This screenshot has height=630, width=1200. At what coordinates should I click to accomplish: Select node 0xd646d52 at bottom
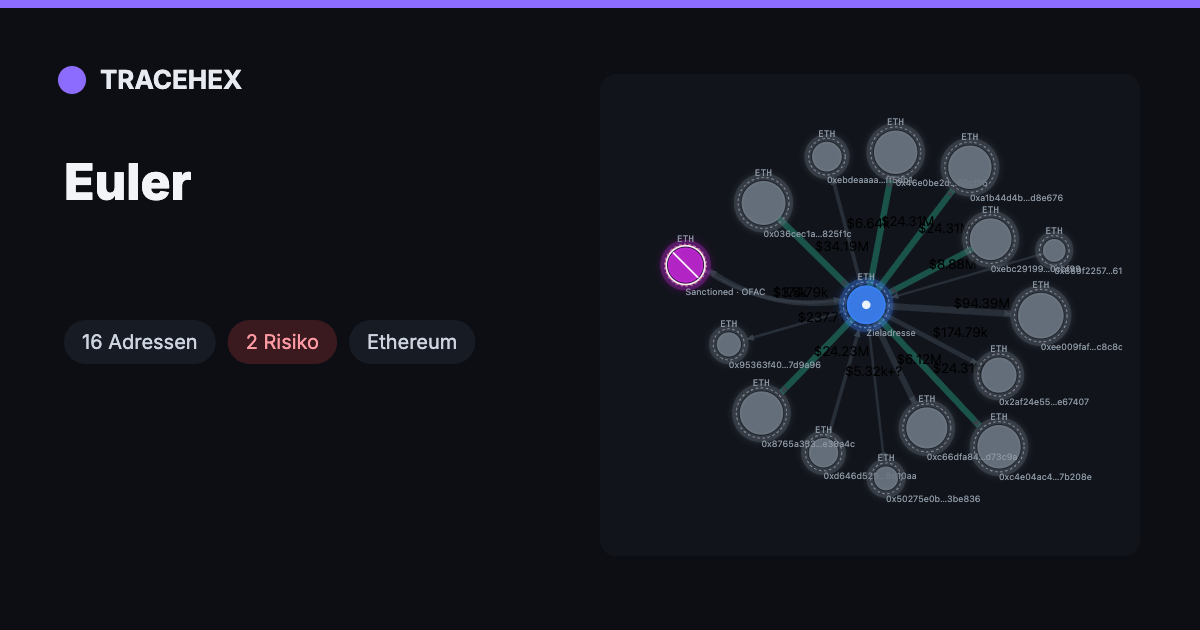click(823, 453)
